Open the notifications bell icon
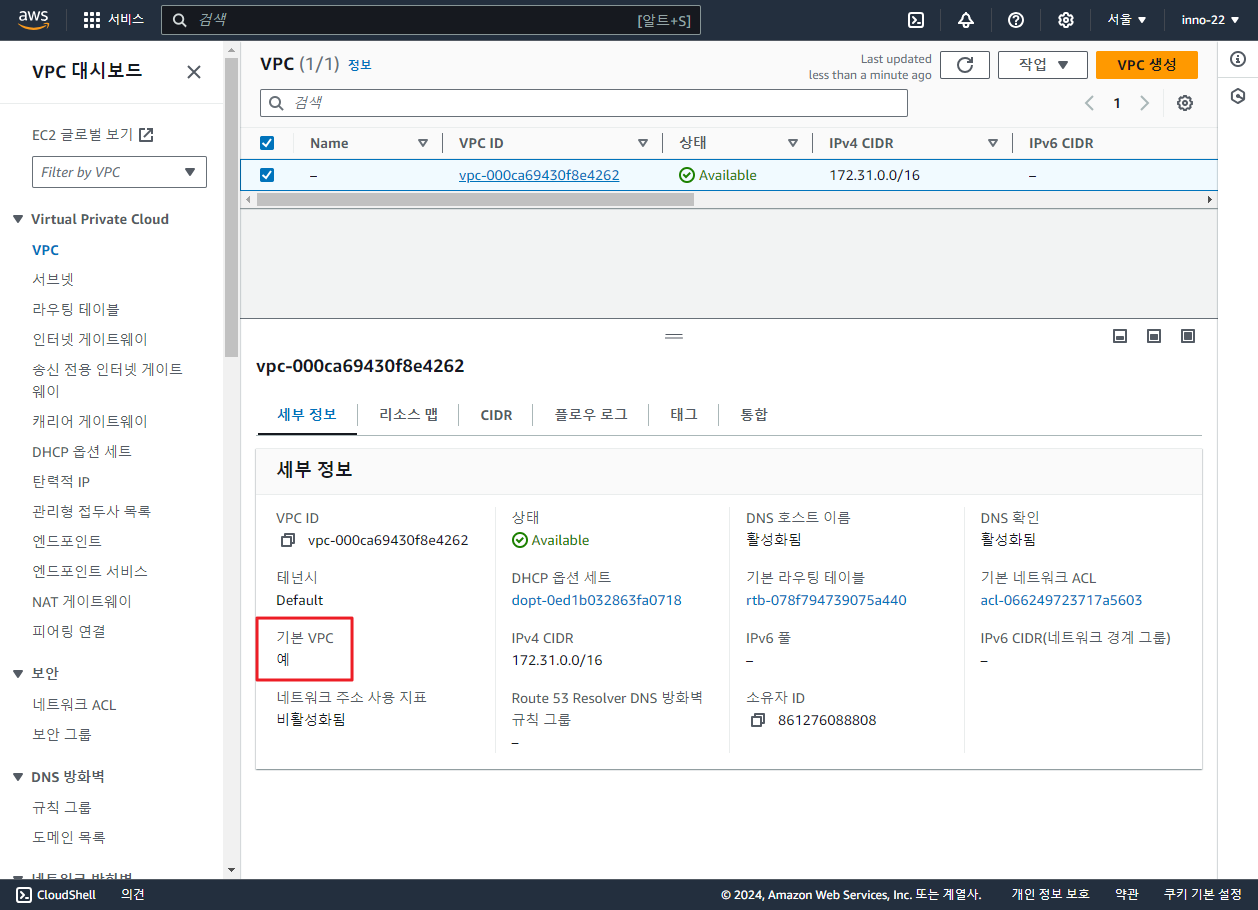 pyautogui.click(x=966, y=20)
